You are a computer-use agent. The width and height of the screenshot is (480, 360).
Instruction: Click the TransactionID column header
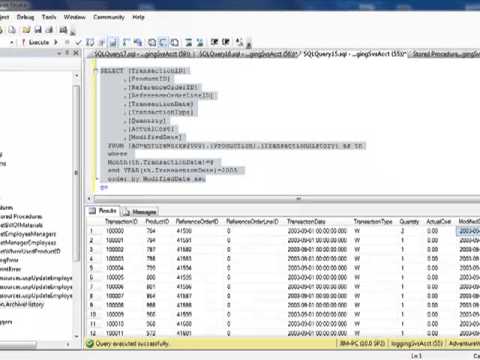(121, 221)
